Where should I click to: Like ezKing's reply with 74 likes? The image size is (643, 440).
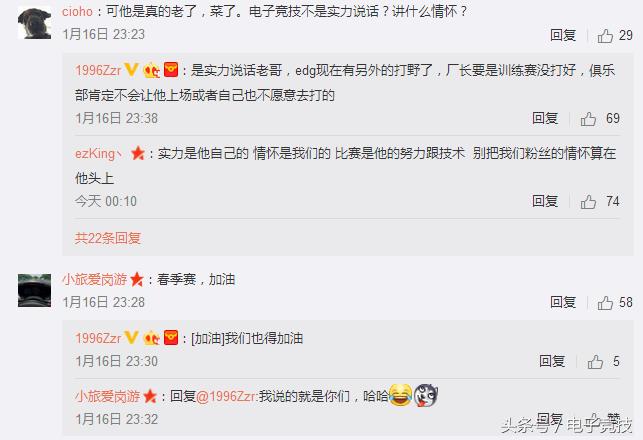[588, 201]
